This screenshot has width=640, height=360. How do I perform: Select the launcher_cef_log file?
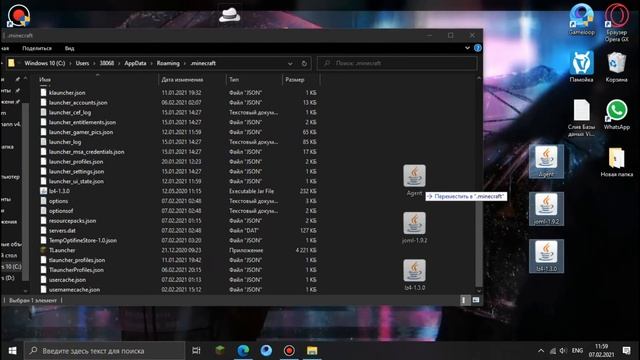(178, 112)
